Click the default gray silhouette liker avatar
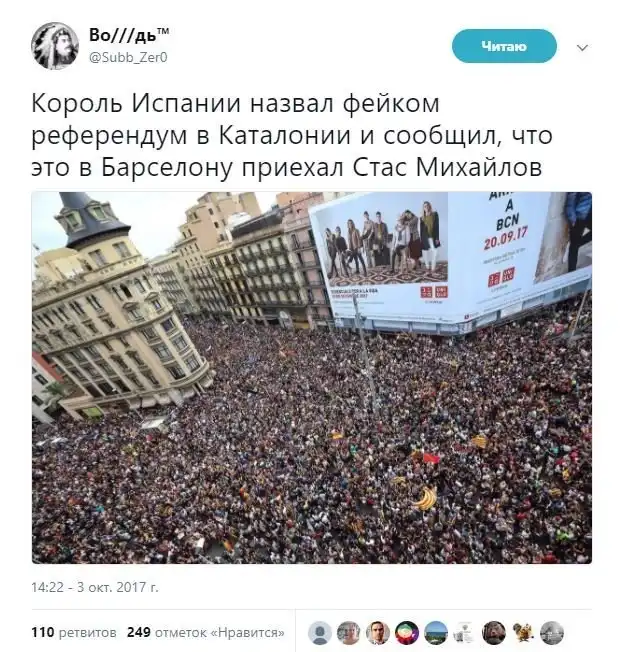Viewport: 623px width, 652px height. pyautogui.click(x=320, y=633)
